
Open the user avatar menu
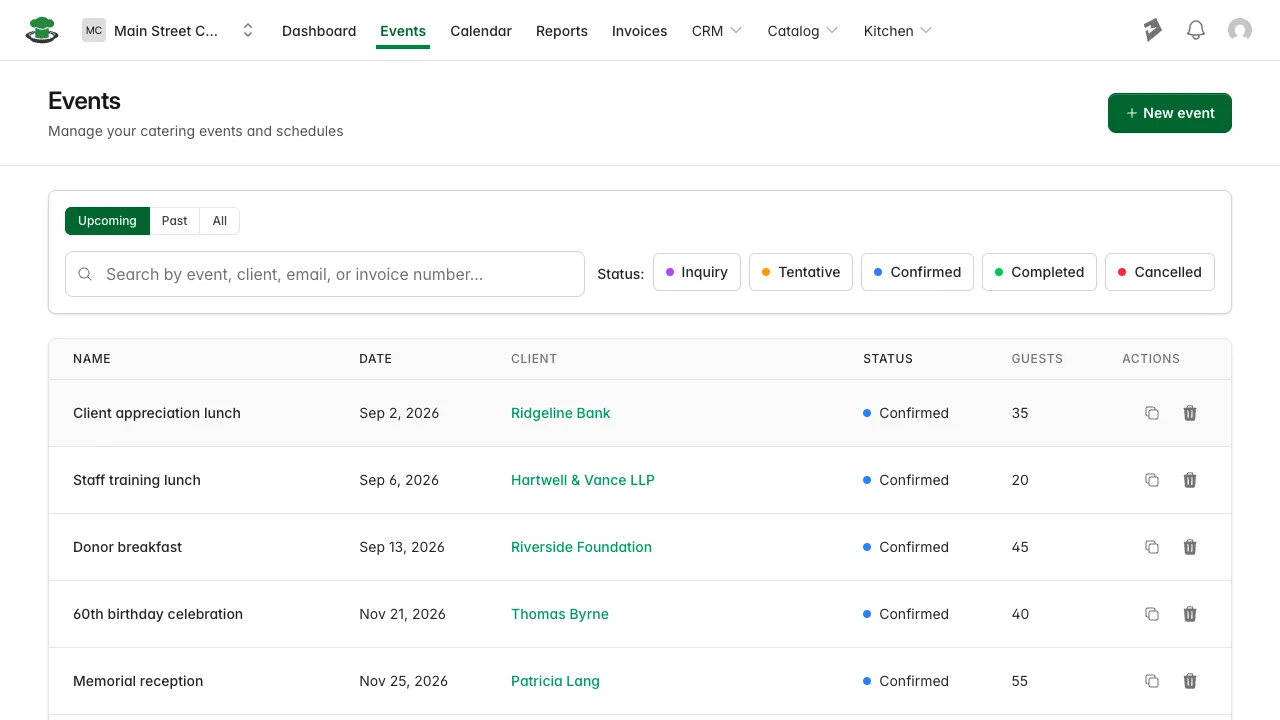pyautogui.click(x=1240, y=30)
